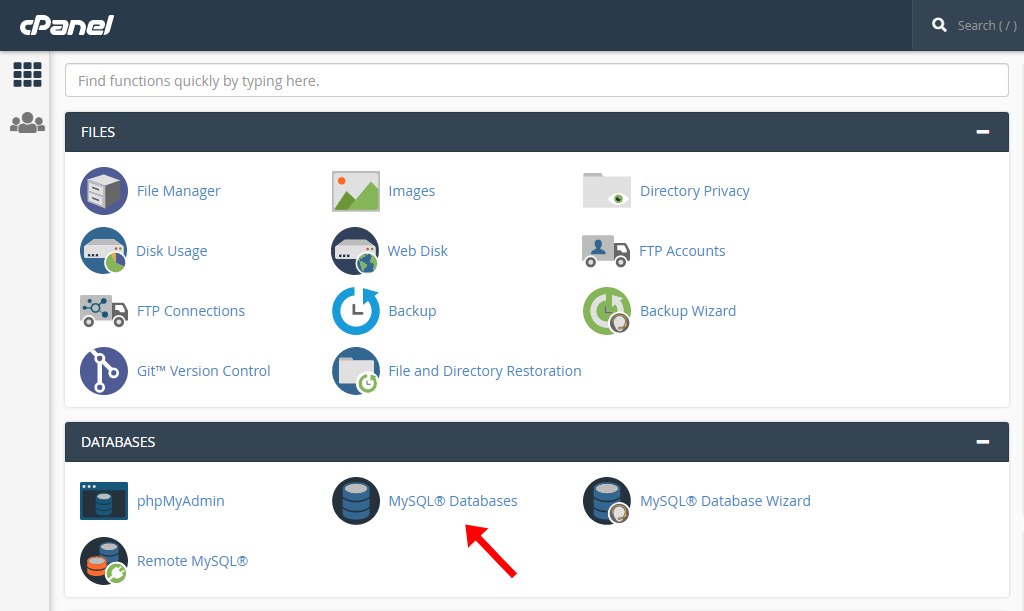The height and width of the screenshot is (611, 1024).
Task: Click the search magnifier in the top bar
Action: (x=937, y=24)
